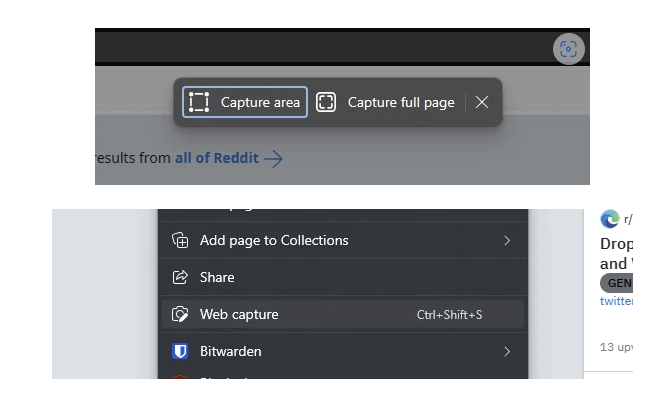Expand the Bitwarden submenu chevron
662x400 pixels.
click(507, 351)
